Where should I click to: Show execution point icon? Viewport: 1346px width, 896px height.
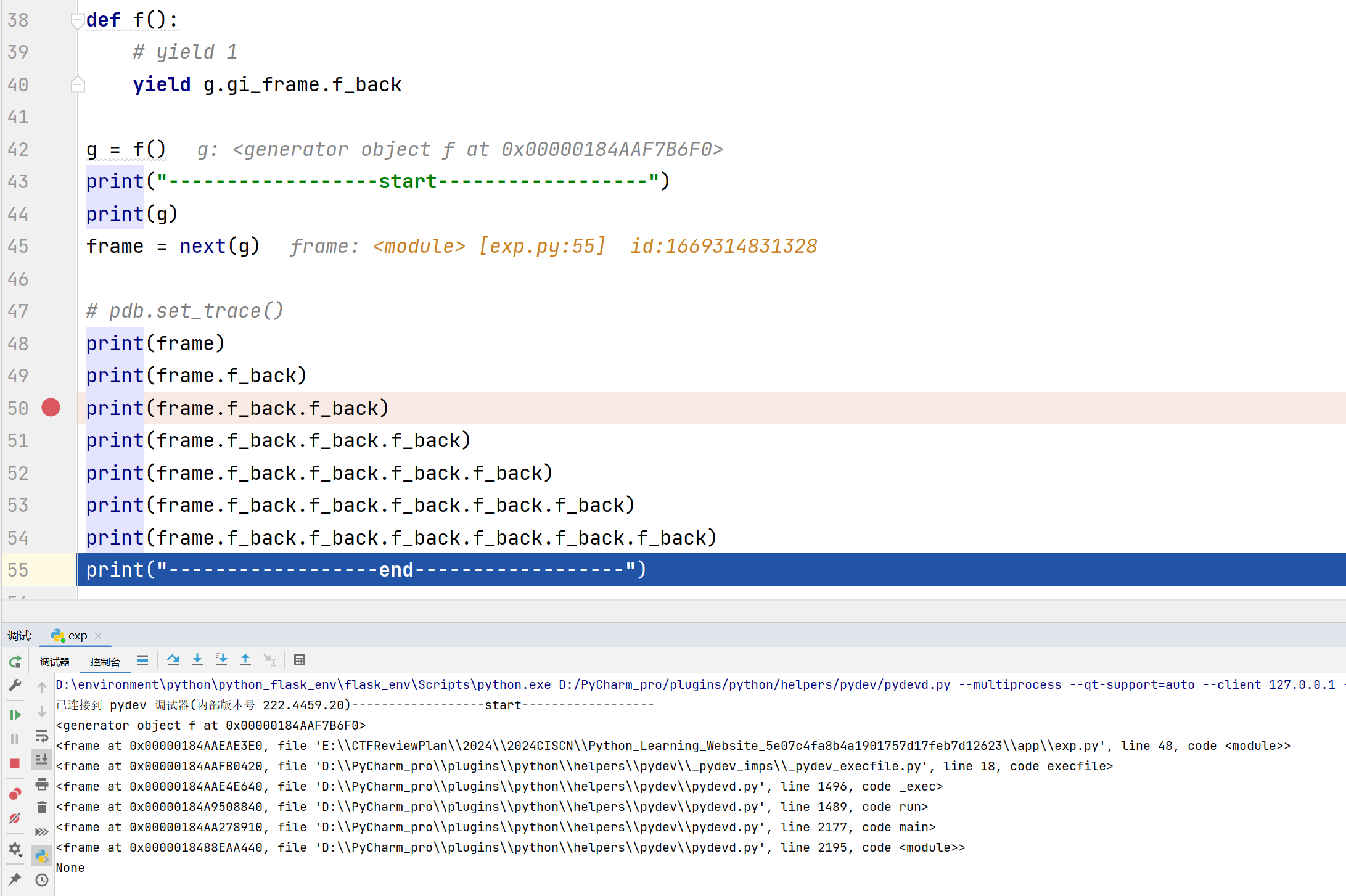click(142, 660)
